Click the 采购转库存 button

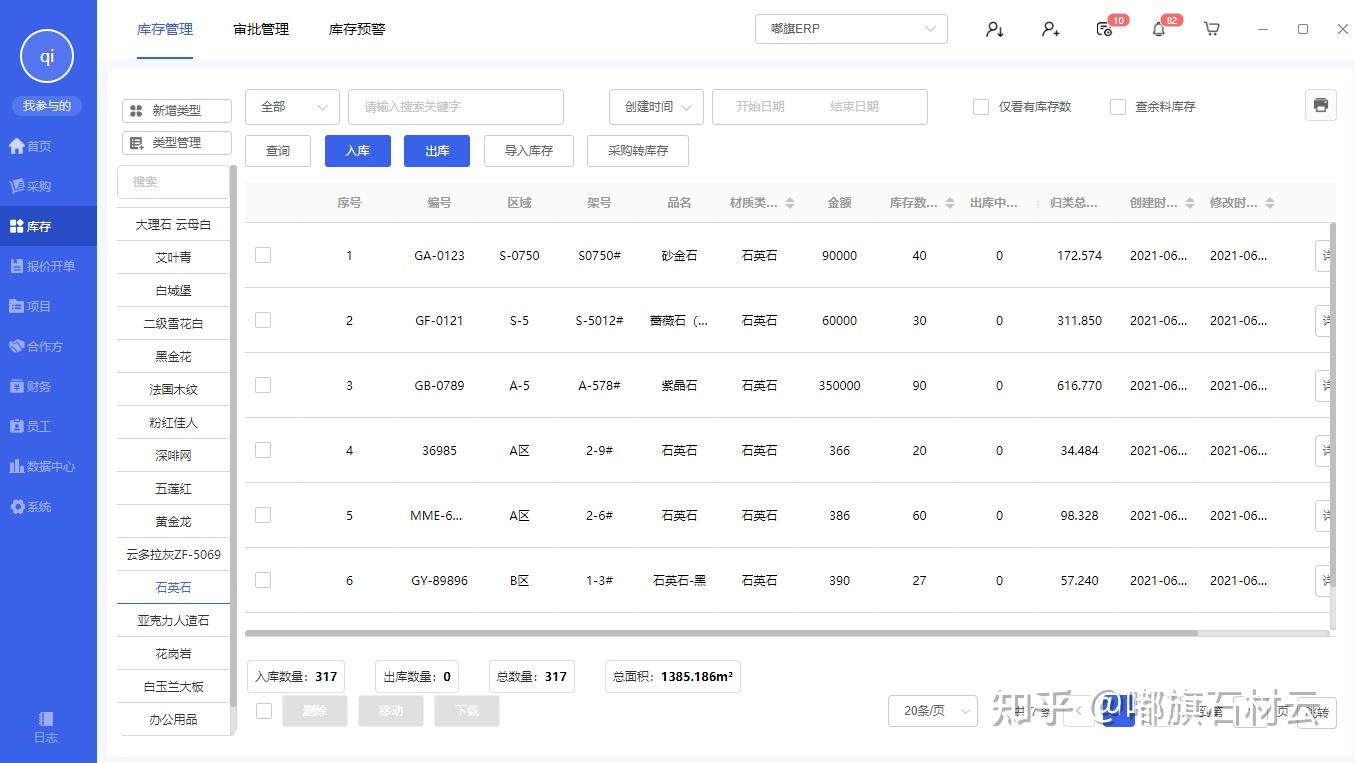pos(638,151)
